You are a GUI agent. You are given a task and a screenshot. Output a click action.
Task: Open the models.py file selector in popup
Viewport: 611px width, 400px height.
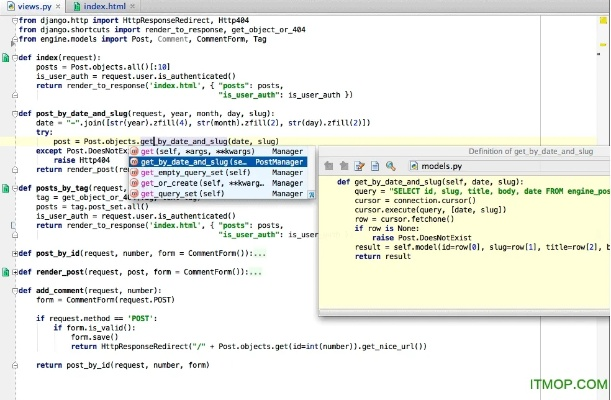(x=436, y=166)
